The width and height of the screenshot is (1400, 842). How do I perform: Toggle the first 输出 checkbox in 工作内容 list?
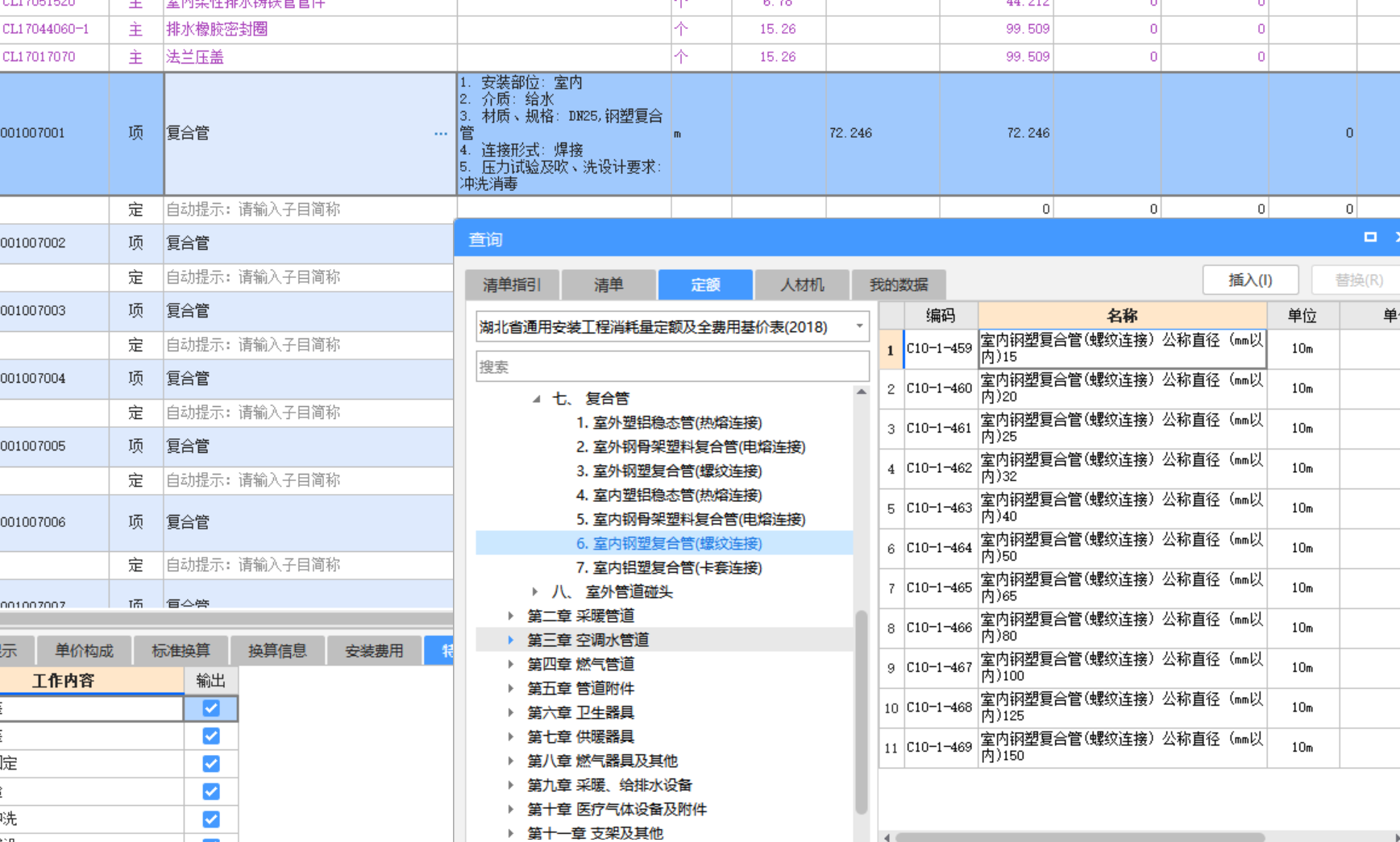[x=211, y=708]
